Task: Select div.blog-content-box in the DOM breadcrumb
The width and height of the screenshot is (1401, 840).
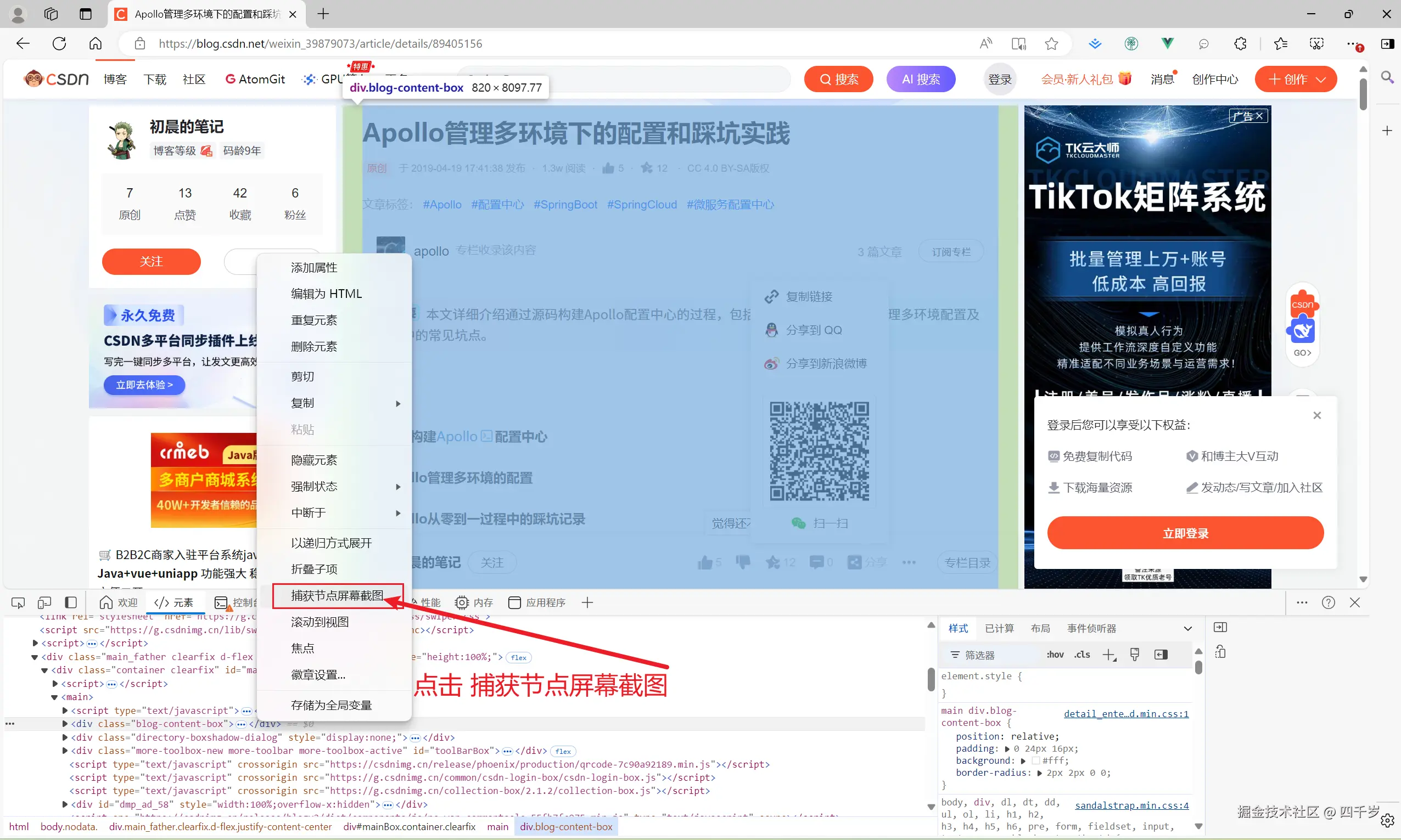Action: pos(567,826)
